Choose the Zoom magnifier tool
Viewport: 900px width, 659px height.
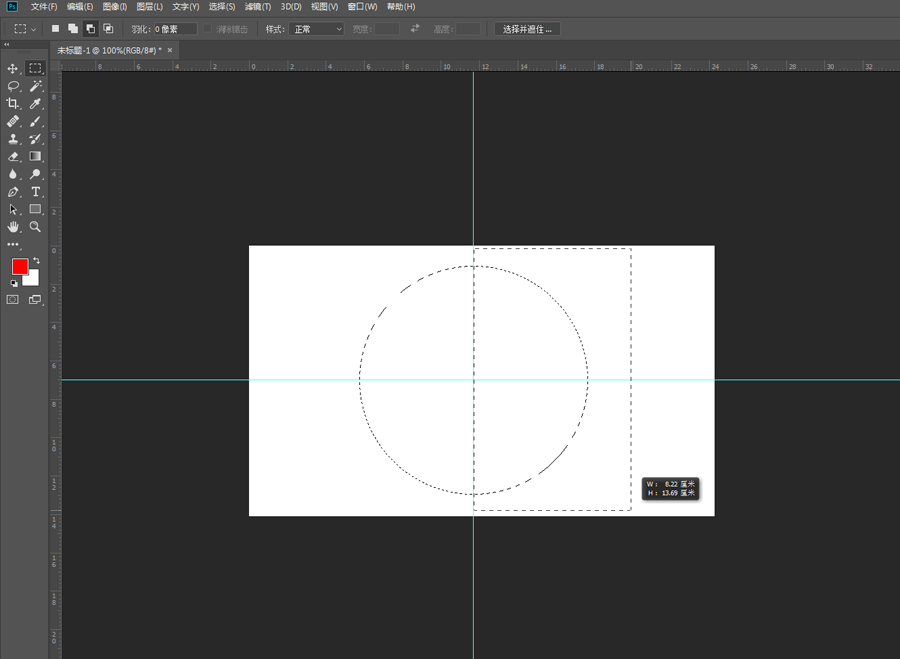point(36,227)
